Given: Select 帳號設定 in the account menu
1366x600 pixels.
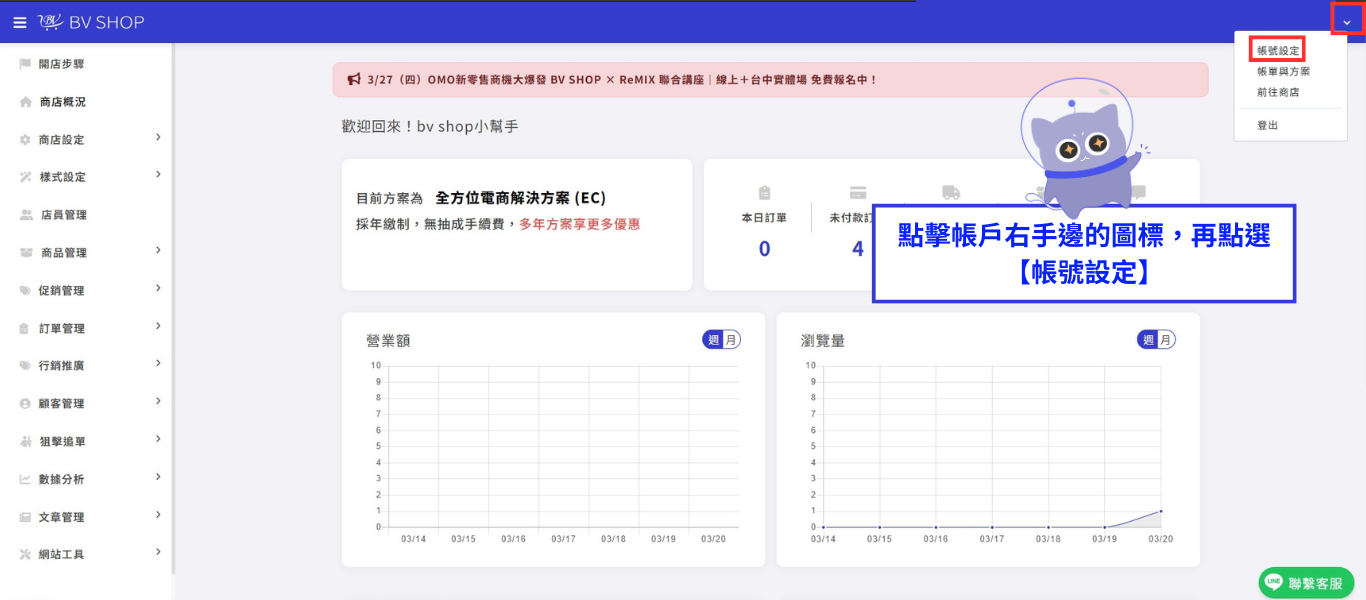Looking at the screenshot, I should (x=1278, y=50).
